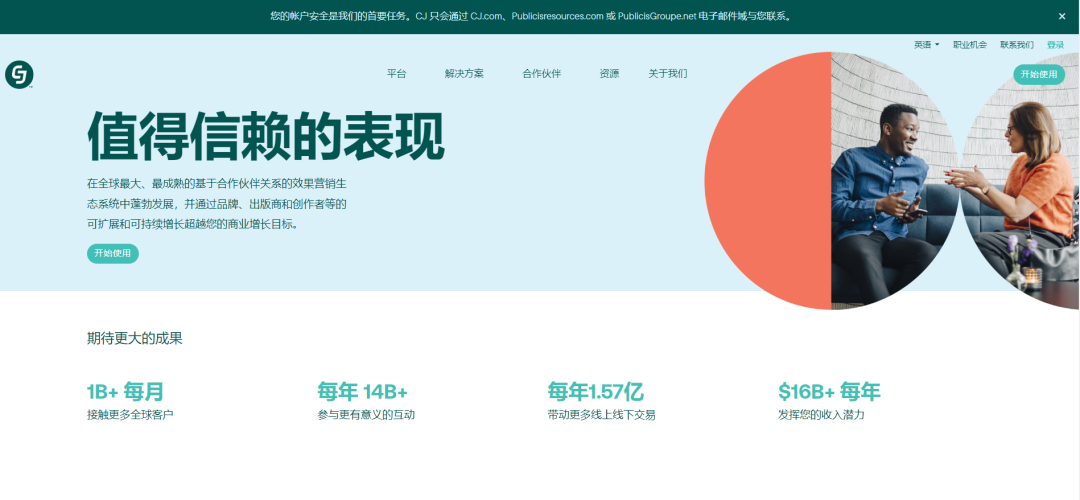The height and width of the screenshot is (500, 1080).
Task: Select 合作伙伴 in the main navigation
Action: (x=541, y=74)
